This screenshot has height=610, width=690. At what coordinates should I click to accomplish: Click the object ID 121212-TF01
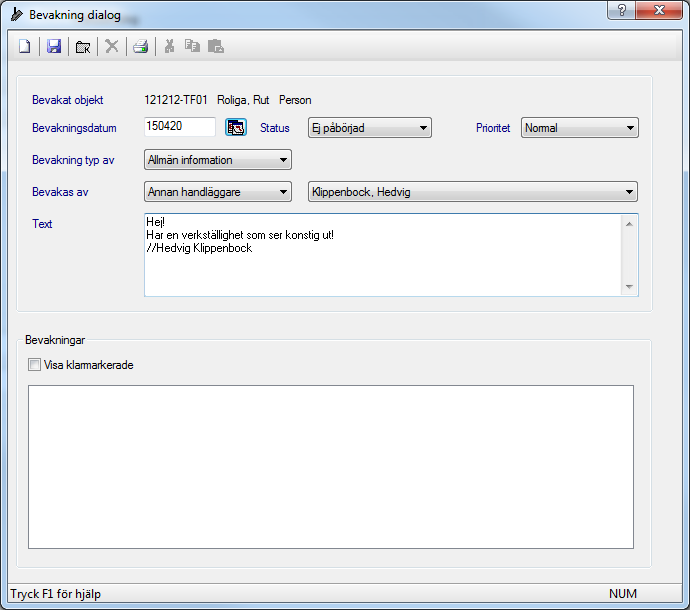pos(176,100)
